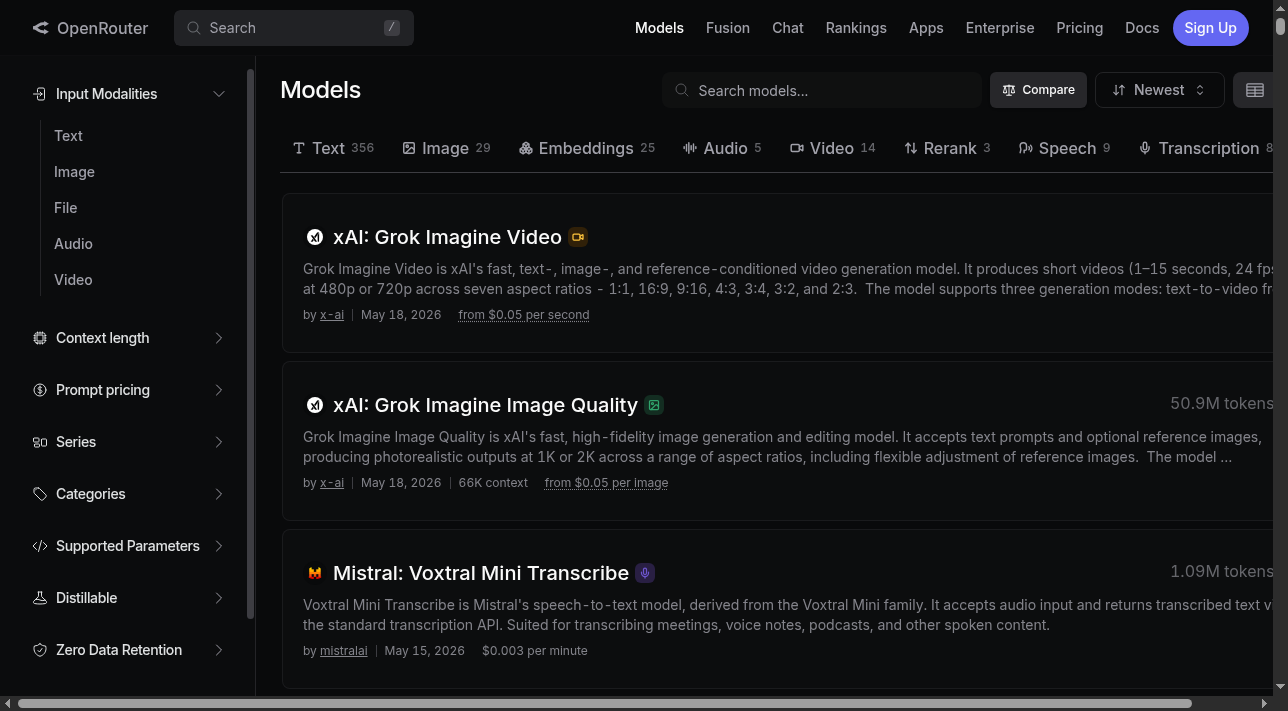This screenshot has height=711, width=1288.
Task: Click the Input Modalities sidebar icon
Action: coord(40,94)
